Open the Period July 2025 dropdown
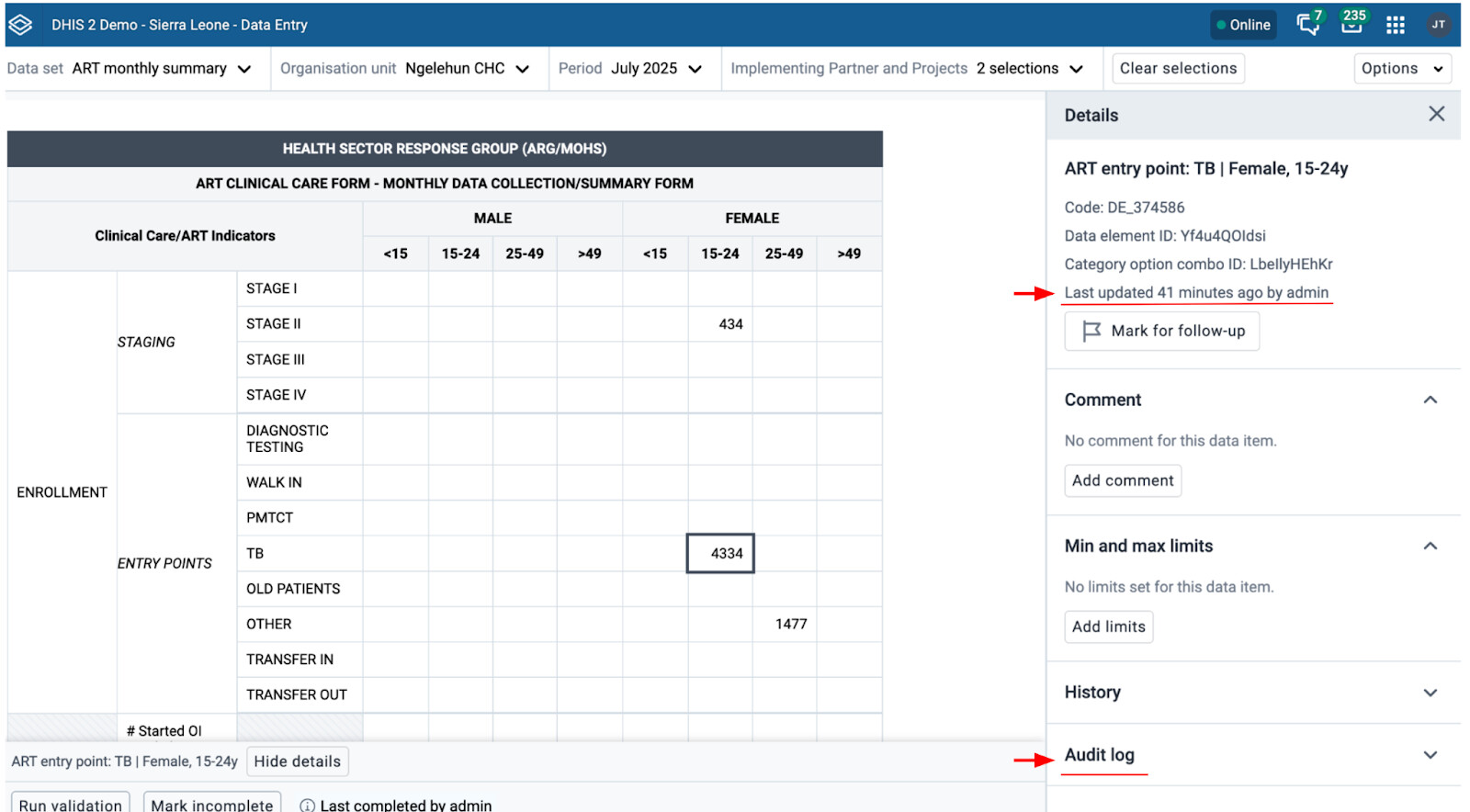The height and width of the screenshot is (812, 1470). pos(630,69)
